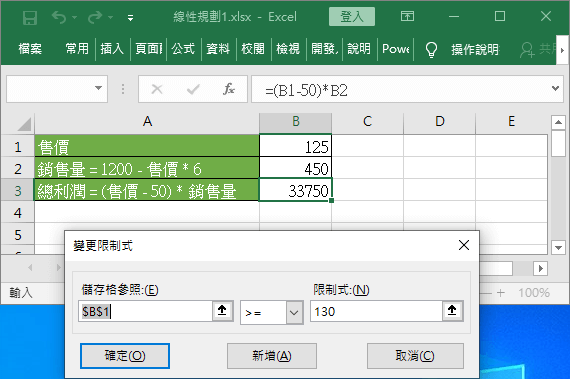
Task: Open Ribbon Display Options icon
Action: [x=407, y=16]
